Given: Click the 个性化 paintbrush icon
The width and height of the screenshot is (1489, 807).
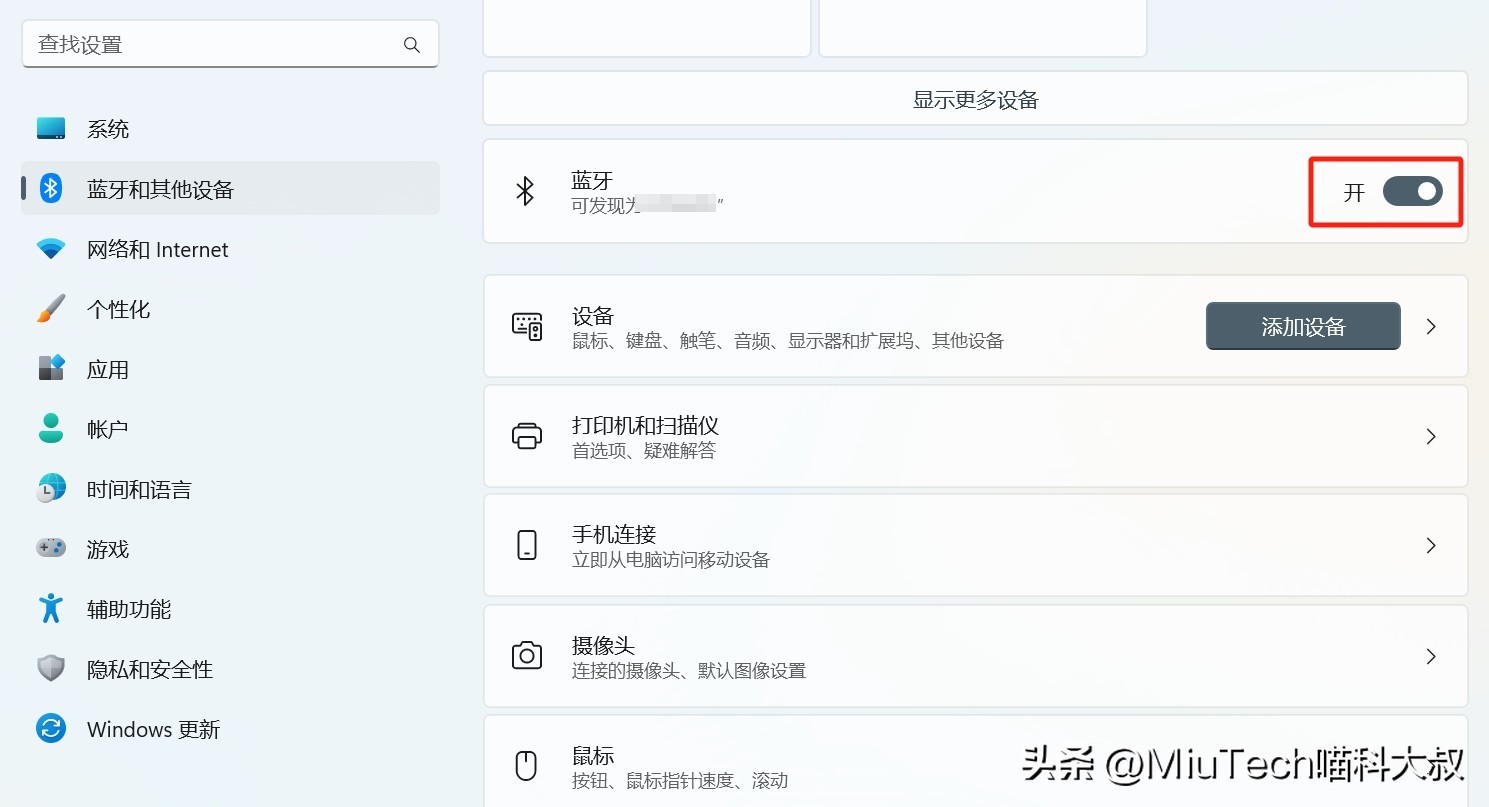Looking at the screenshot, I should [51, 309].
